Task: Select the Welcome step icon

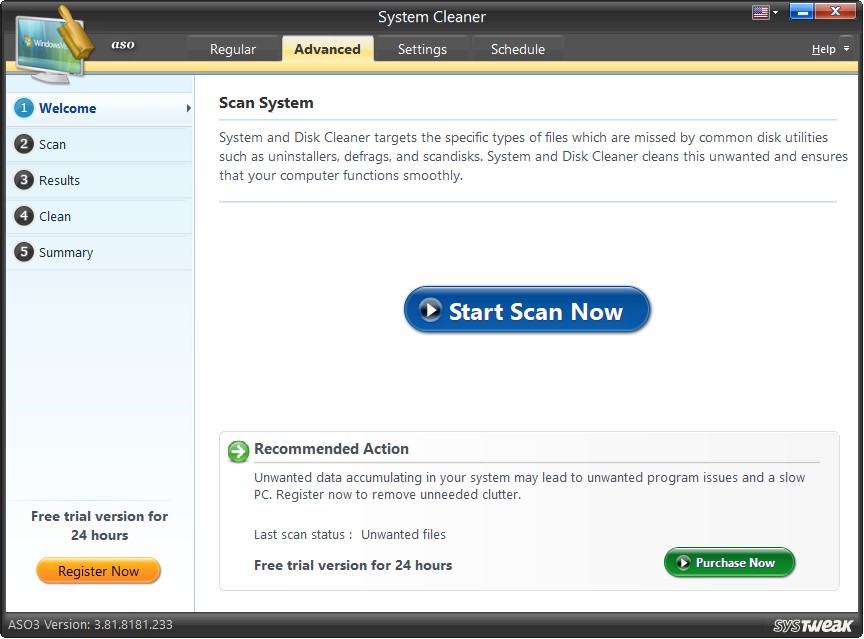Action: 24,108
